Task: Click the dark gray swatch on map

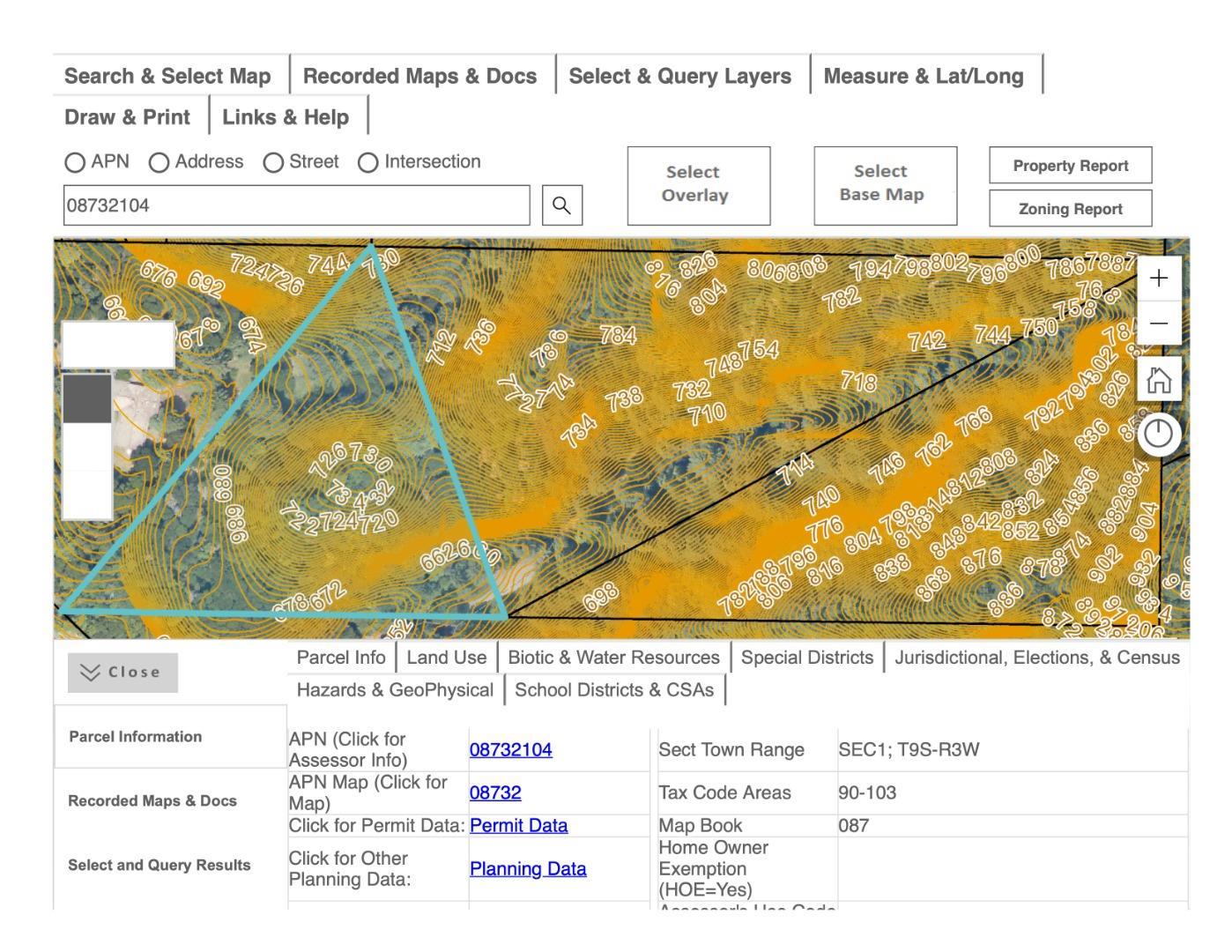Action: click(x=87, y=398)
